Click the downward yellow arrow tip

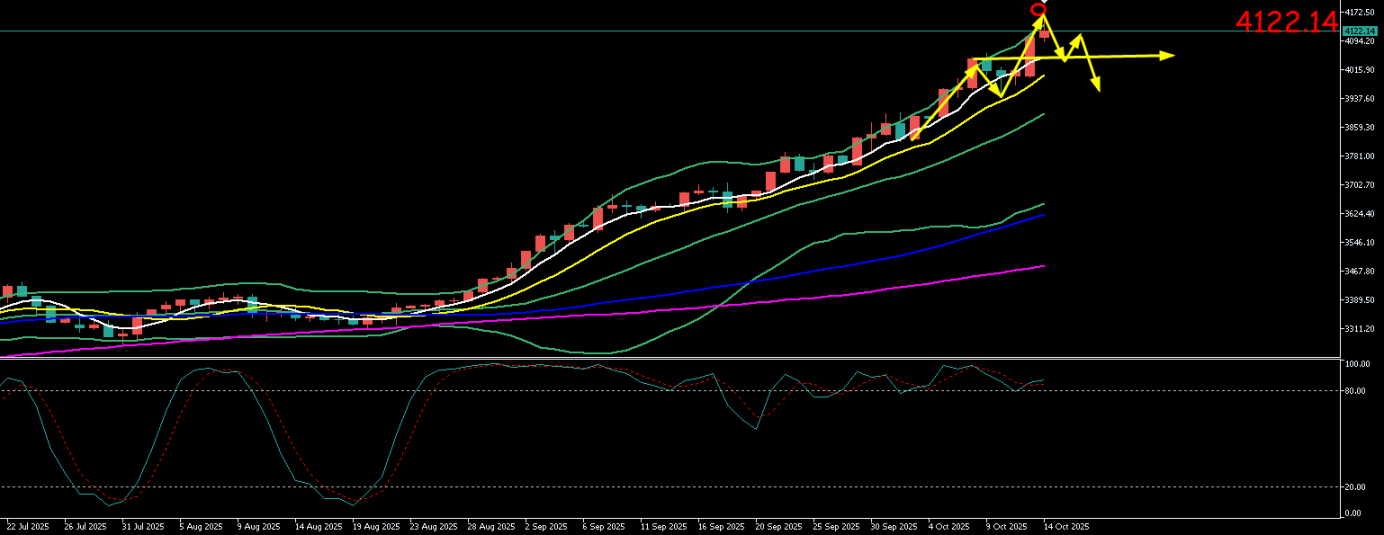click(1098, 89)
